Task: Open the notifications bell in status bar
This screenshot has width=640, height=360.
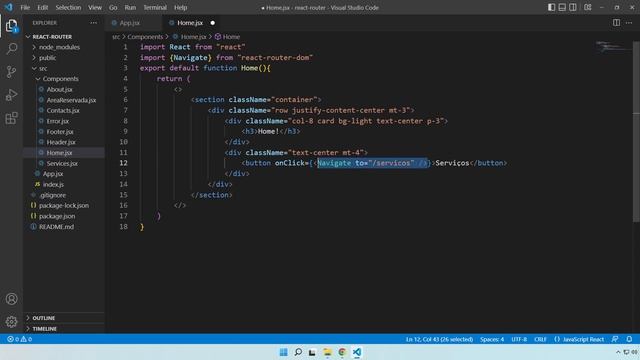Action: pyautogui.click(x=629, y=339)
